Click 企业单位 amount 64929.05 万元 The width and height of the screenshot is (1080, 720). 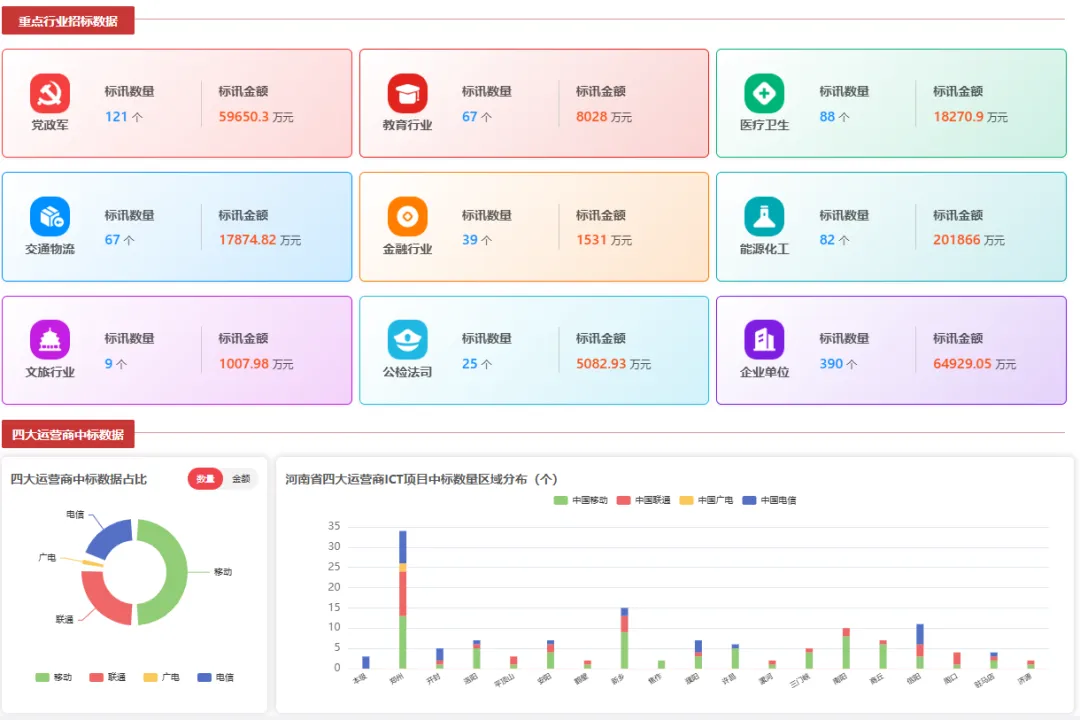[975, 363]
